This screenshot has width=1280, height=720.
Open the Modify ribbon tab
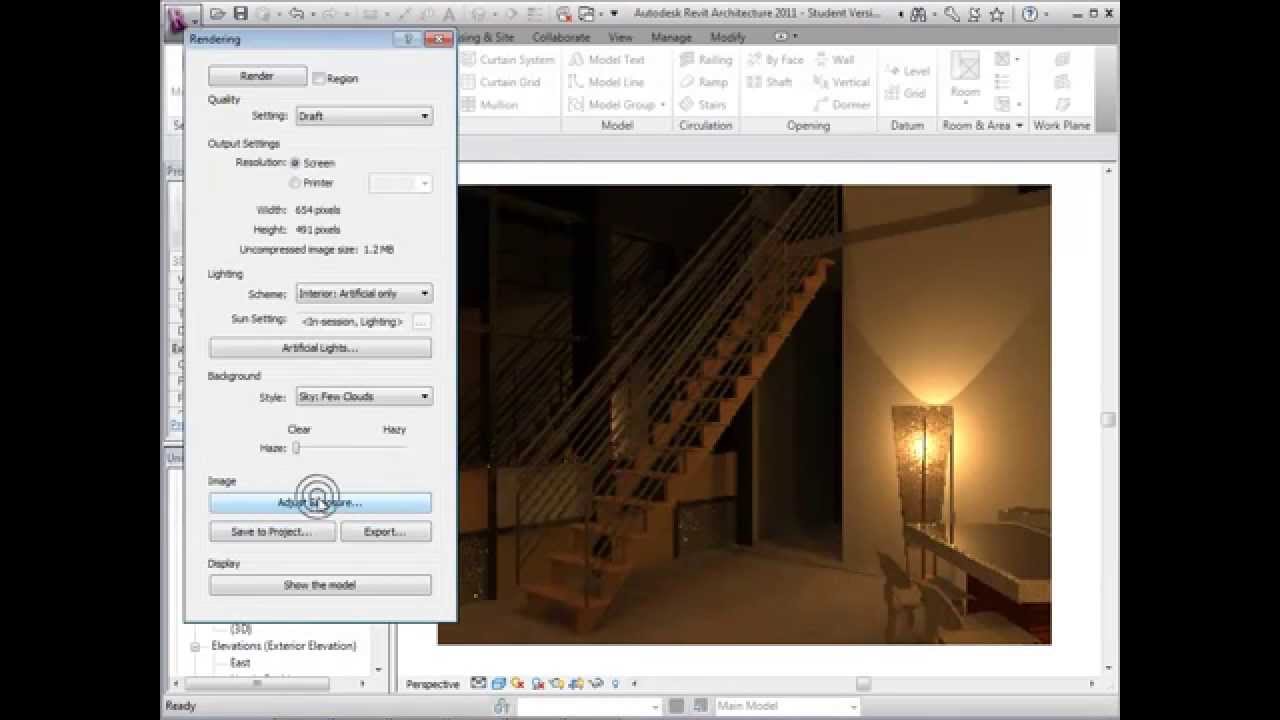pos(727,37)
